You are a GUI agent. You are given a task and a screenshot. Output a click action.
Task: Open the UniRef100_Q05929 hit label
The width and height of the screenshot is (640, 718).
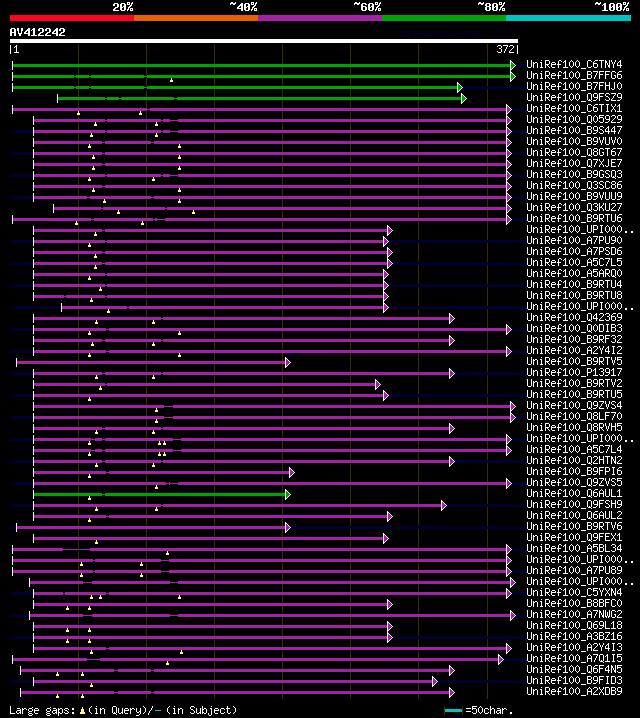click(574, 119)
